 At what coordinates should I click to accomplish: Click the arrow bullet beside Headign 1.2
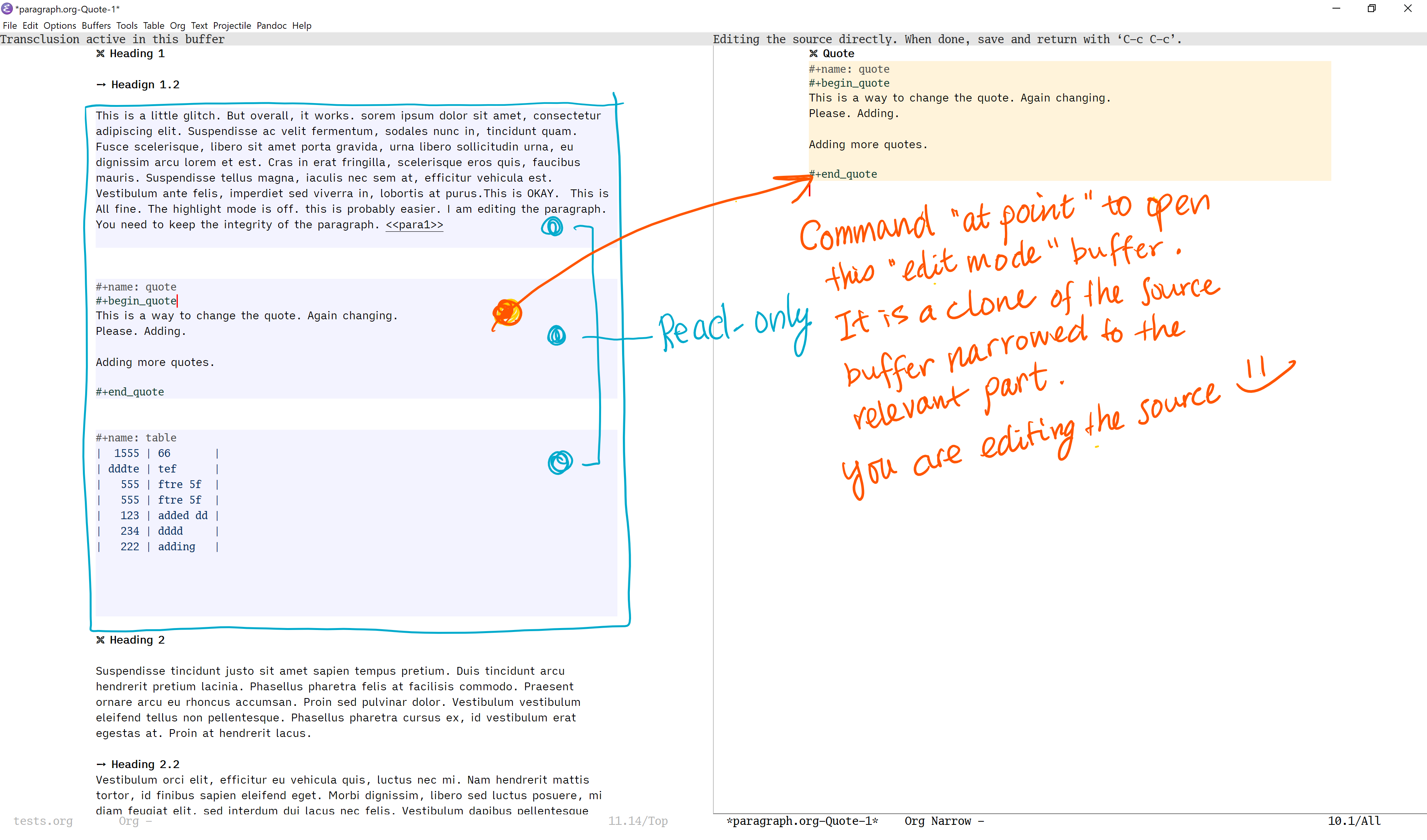tap(101, 84)
